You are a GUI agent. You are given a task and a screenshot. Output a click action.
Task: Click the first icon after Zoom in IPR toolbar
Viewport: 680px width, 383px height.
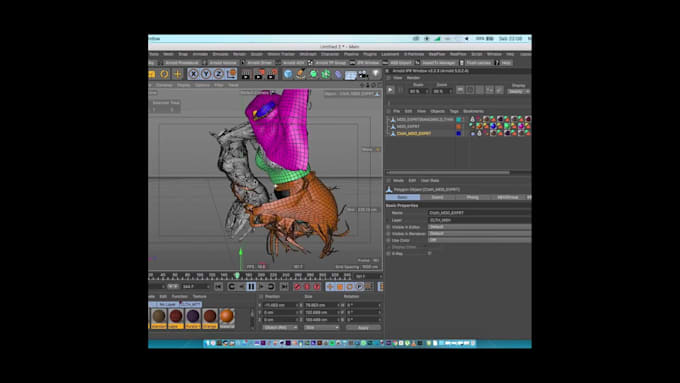click(460, 90)
